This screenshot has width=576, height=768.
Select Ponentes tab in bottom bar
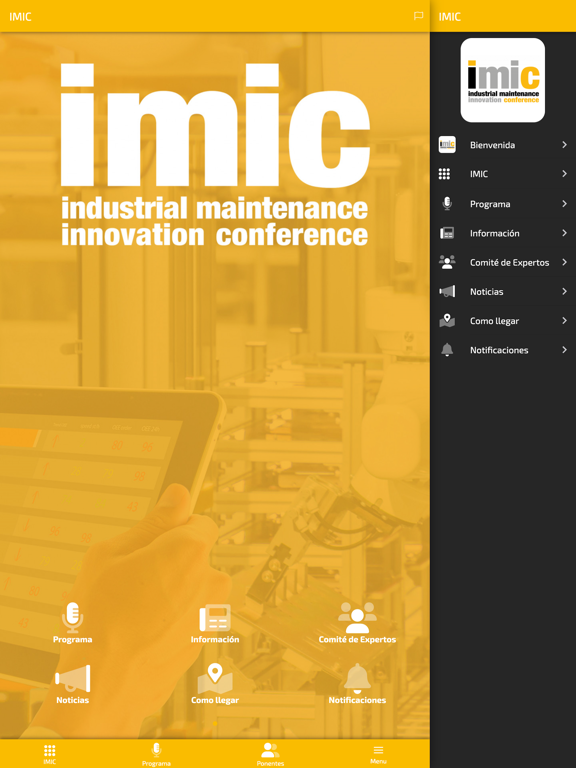(270, 754)
